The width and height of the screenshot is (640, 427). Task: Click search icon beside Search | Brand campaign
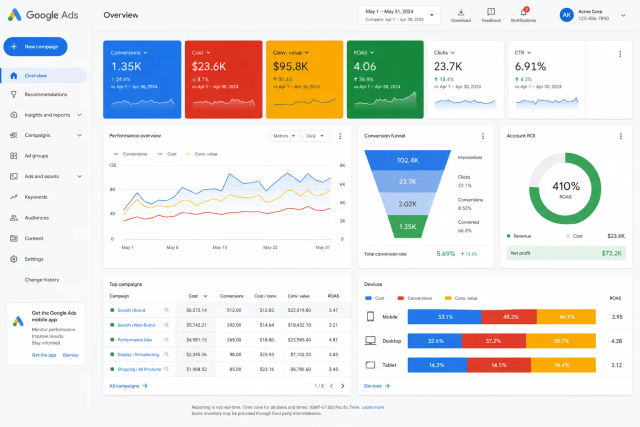[166, 310]
